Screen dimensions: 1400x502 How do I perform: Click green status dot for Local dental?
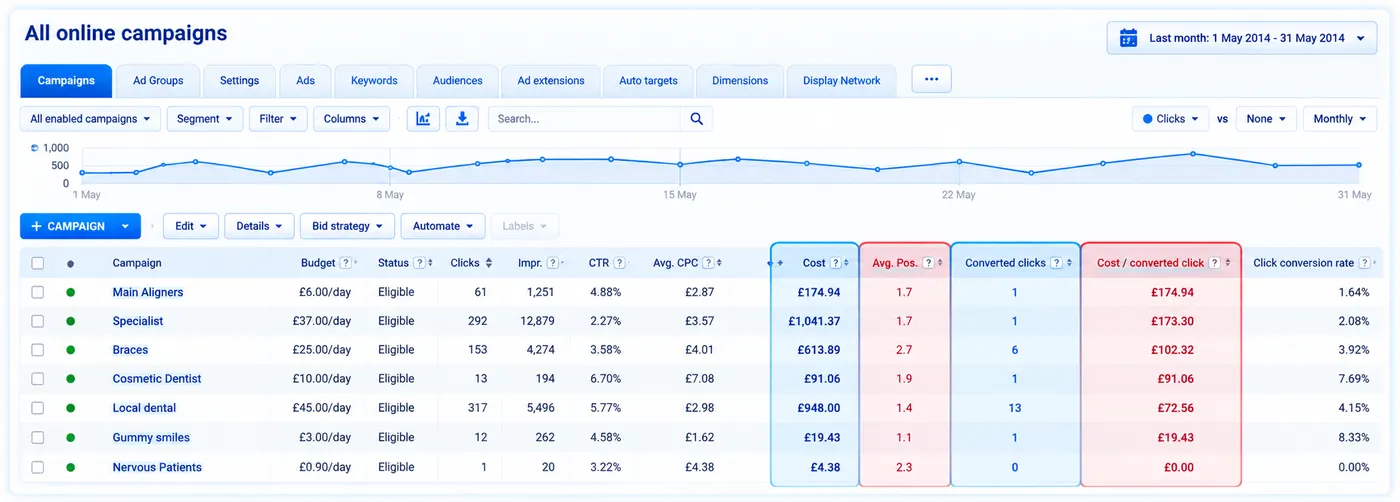click(70, 408)
